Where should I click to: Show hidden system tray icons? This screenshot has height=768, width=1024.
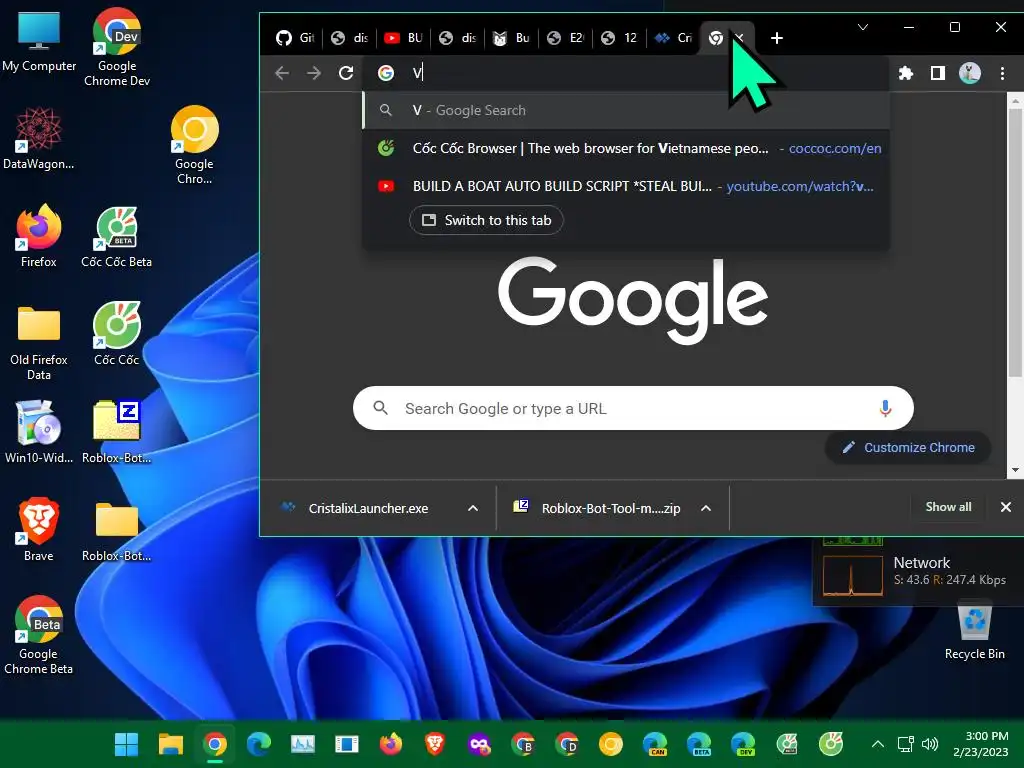point(878,744)
